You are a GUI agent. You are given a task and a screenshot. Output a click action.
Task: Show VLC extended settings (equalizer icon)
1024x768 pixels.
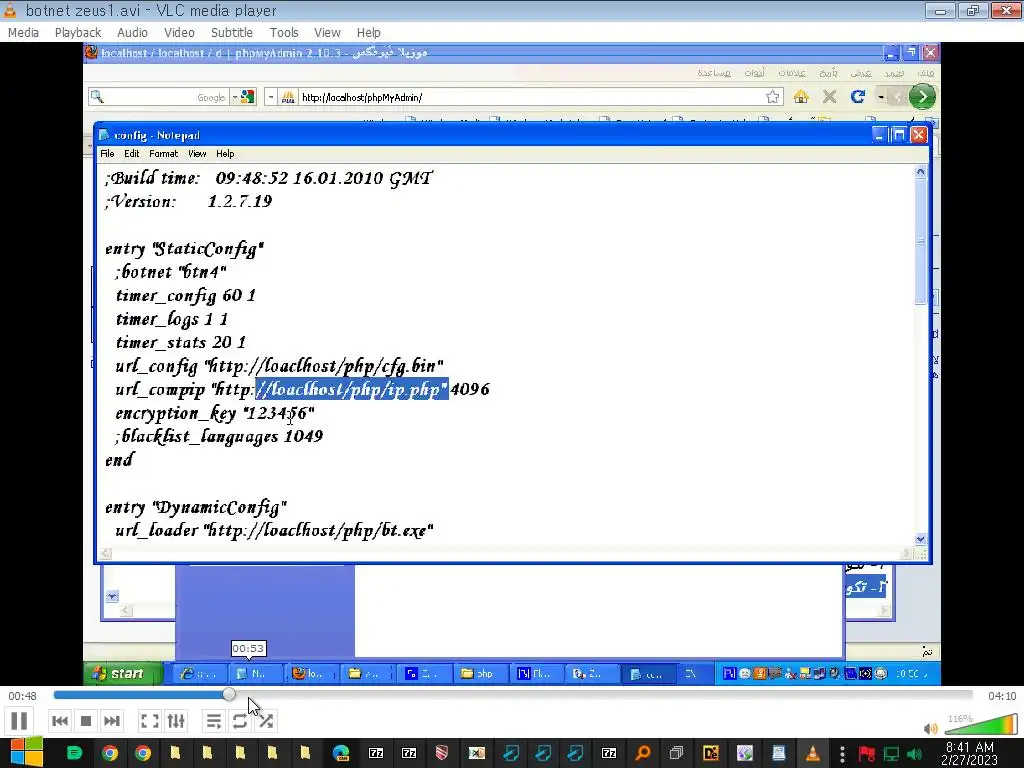pos(176,721)
